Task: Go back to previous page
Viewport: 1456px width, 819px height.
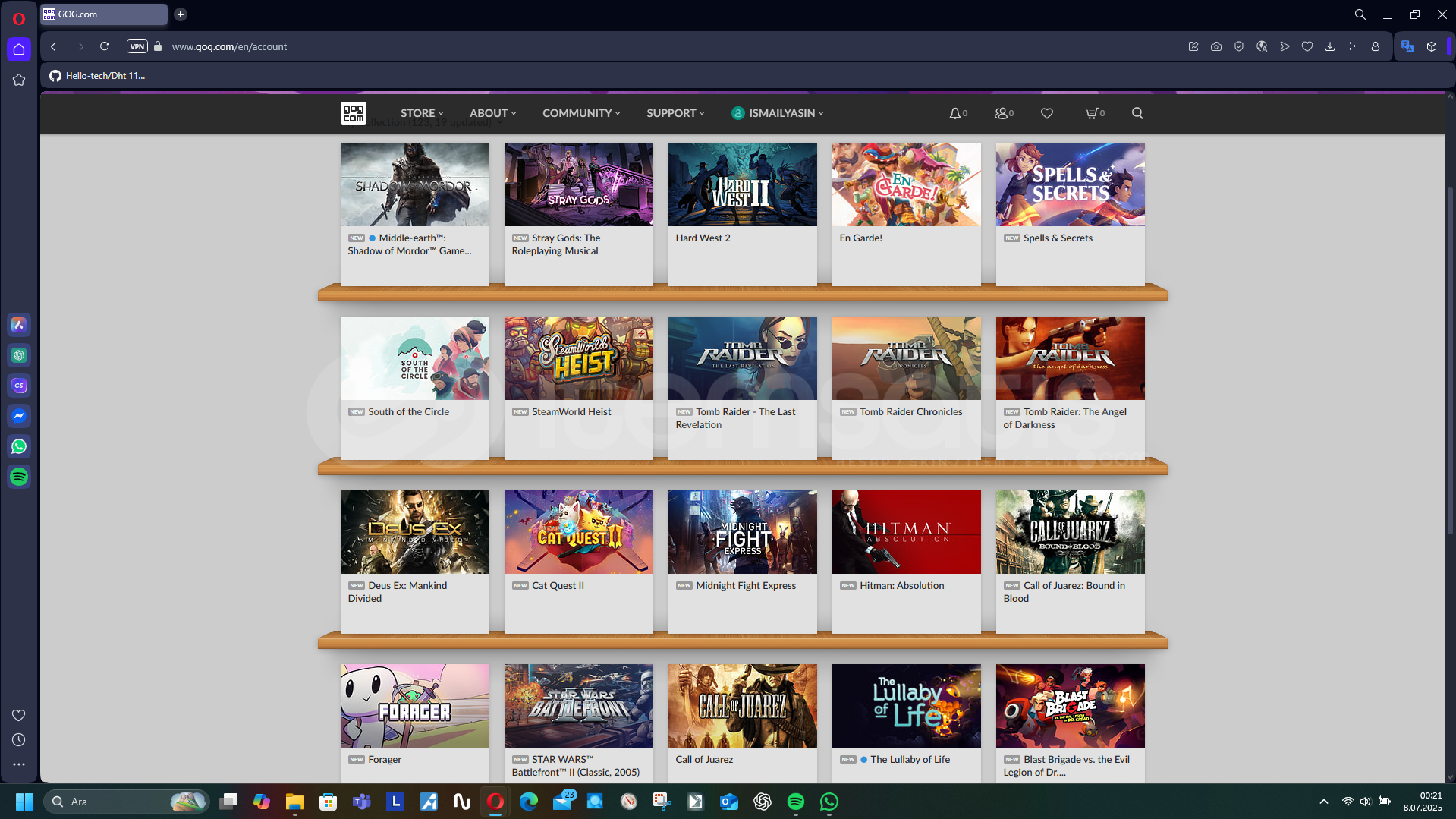Action: tap(53, 46)
